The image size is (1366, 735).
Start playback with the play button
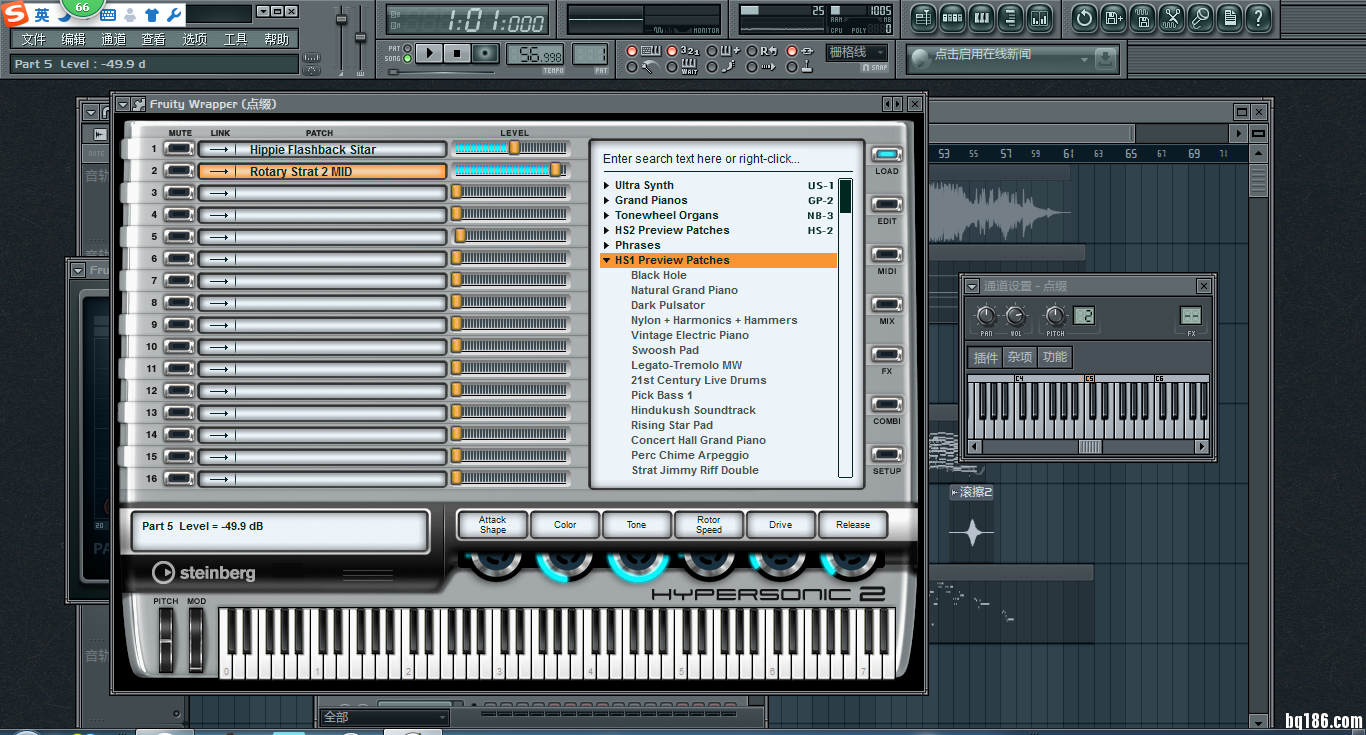point(428,53)
